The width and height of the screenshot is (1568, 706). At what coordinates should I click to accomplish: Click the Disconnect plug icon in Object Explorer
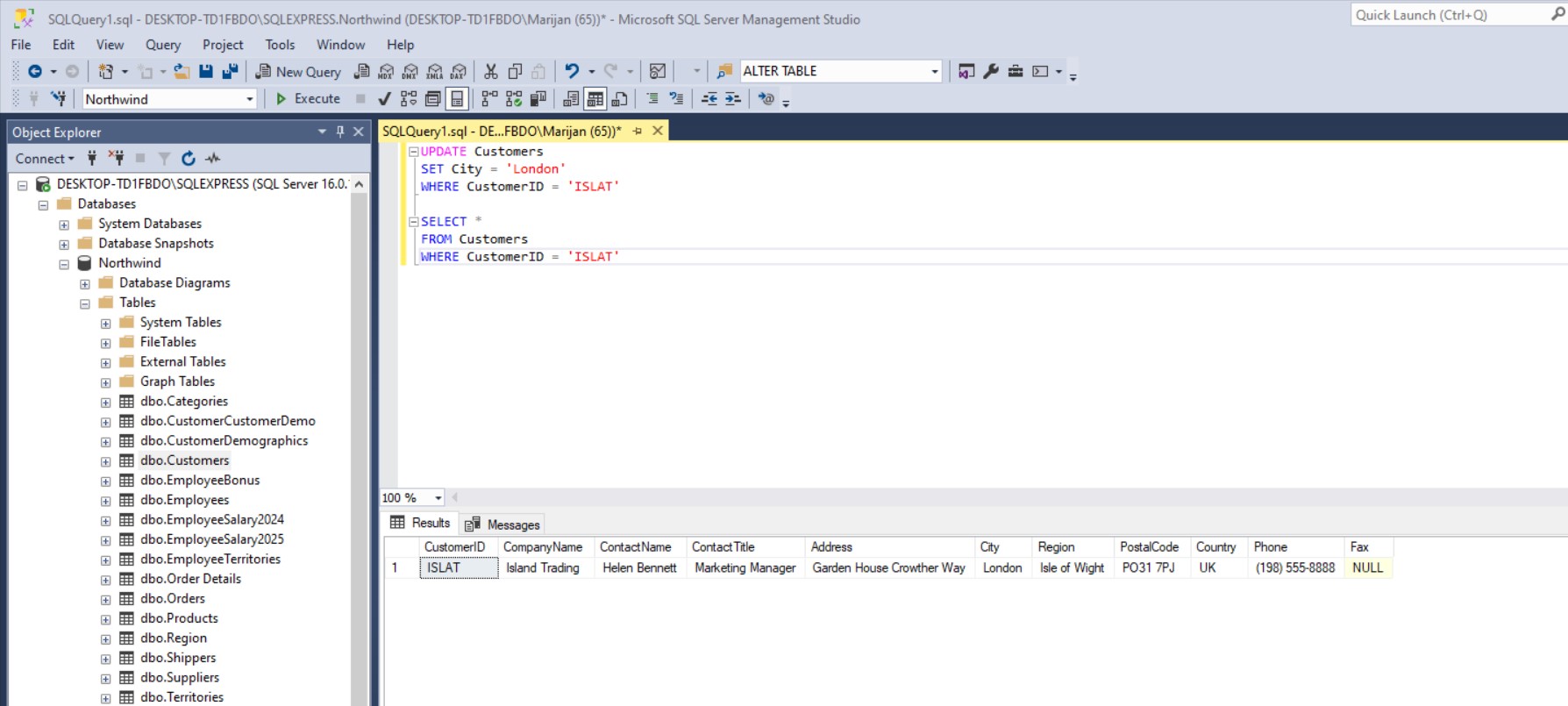pyautogui.click(x=116, y=158)
